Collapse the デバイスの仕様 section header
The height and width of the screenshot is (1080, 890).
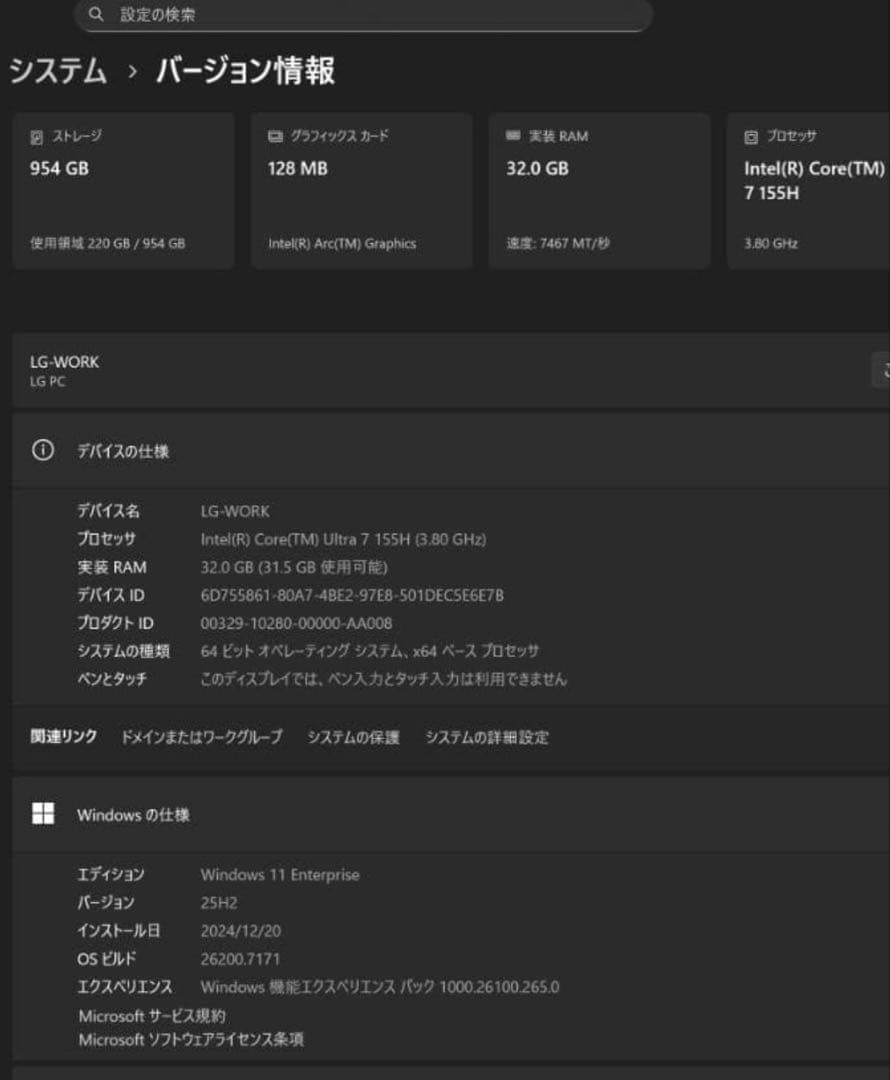point(451,451)
